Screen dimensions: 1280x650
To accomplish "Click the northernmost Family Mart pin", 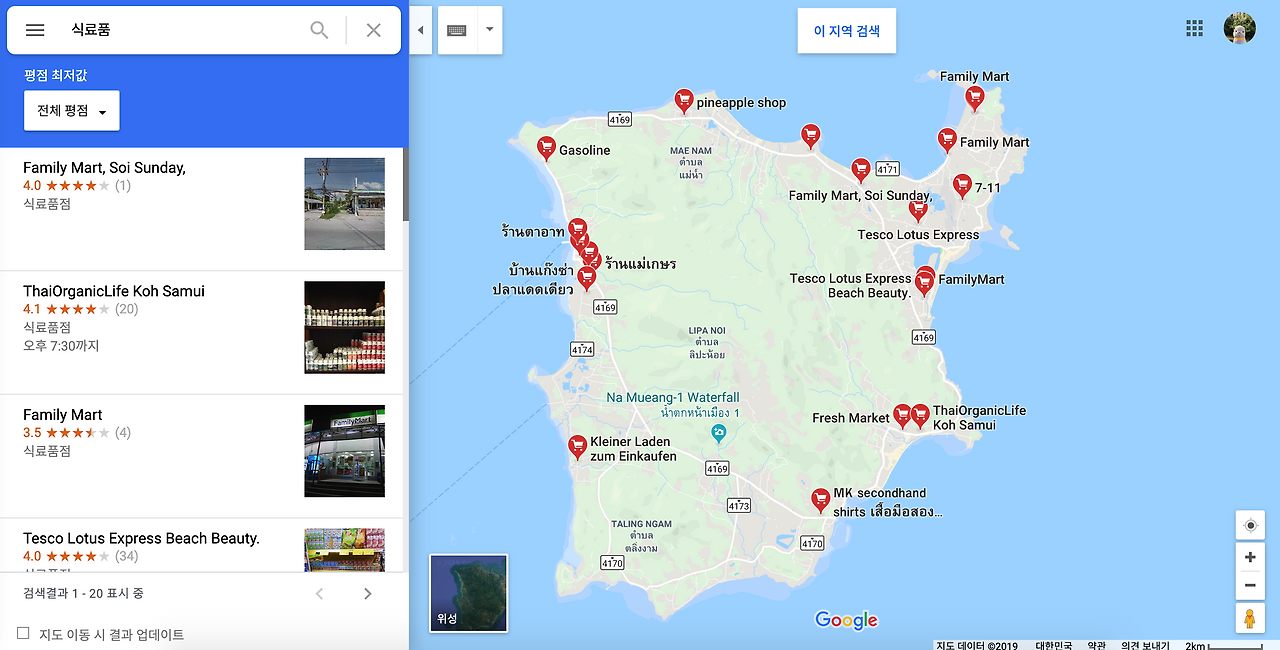I will point(974,97).
